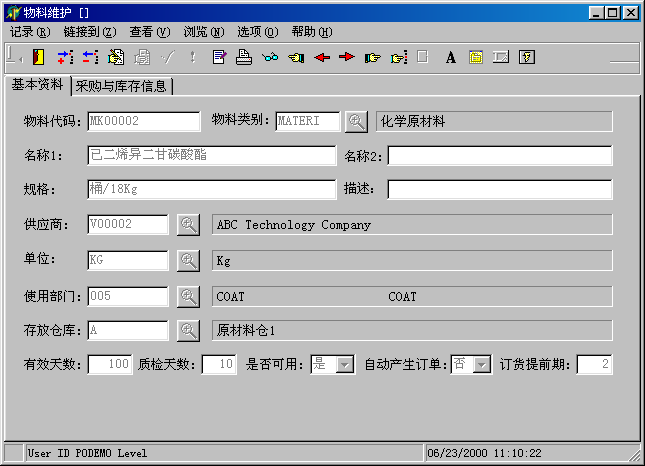Click the printer icon in toolbar
645x466 pixels.
243,57
